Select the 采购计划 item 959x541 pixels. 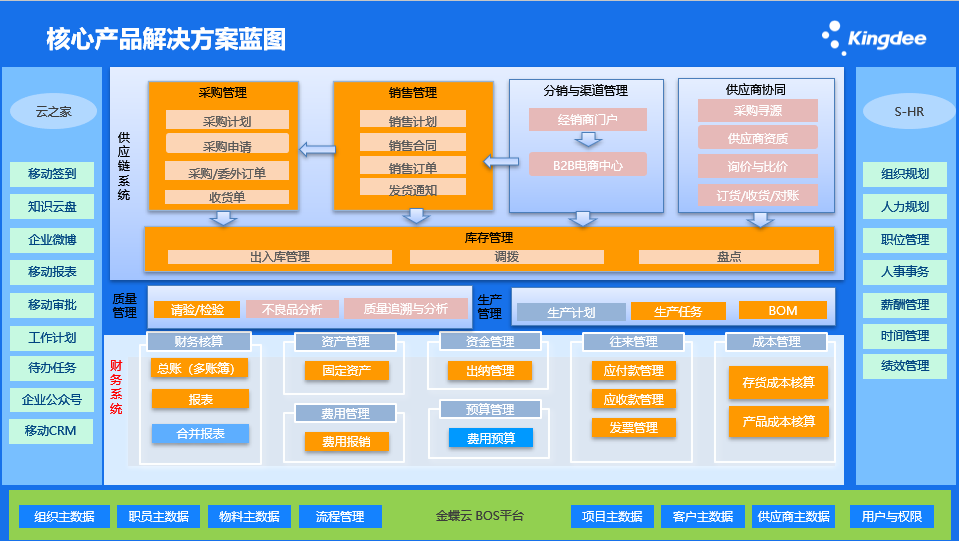[x=227, y=121]
